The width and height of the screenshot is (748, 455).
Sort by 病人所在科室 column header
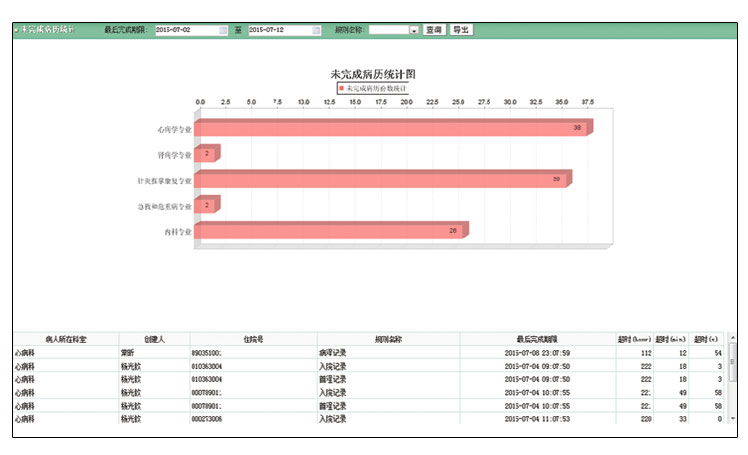coord(65,340)
